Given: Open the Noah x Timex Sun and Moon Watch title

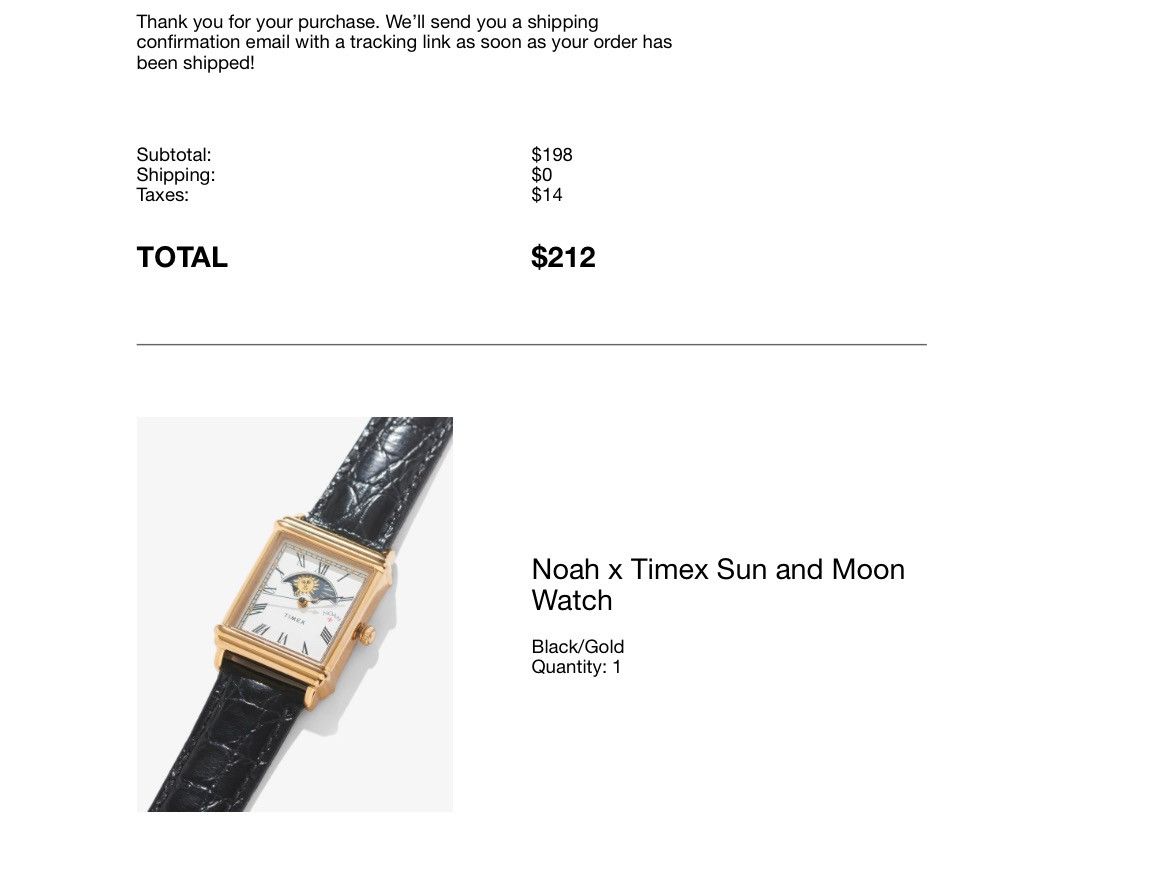Looking at the screenshot, I should click(x=717, y=584).
